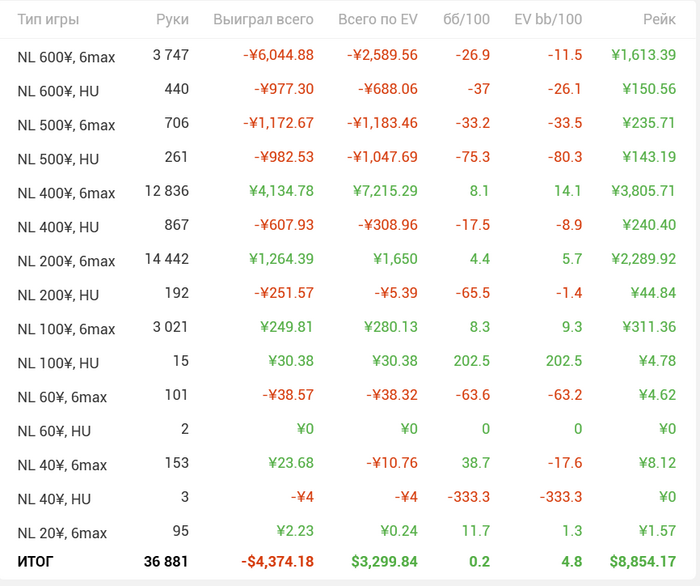Select the 'NL 60¥, HU' row label

click(54, 431)
